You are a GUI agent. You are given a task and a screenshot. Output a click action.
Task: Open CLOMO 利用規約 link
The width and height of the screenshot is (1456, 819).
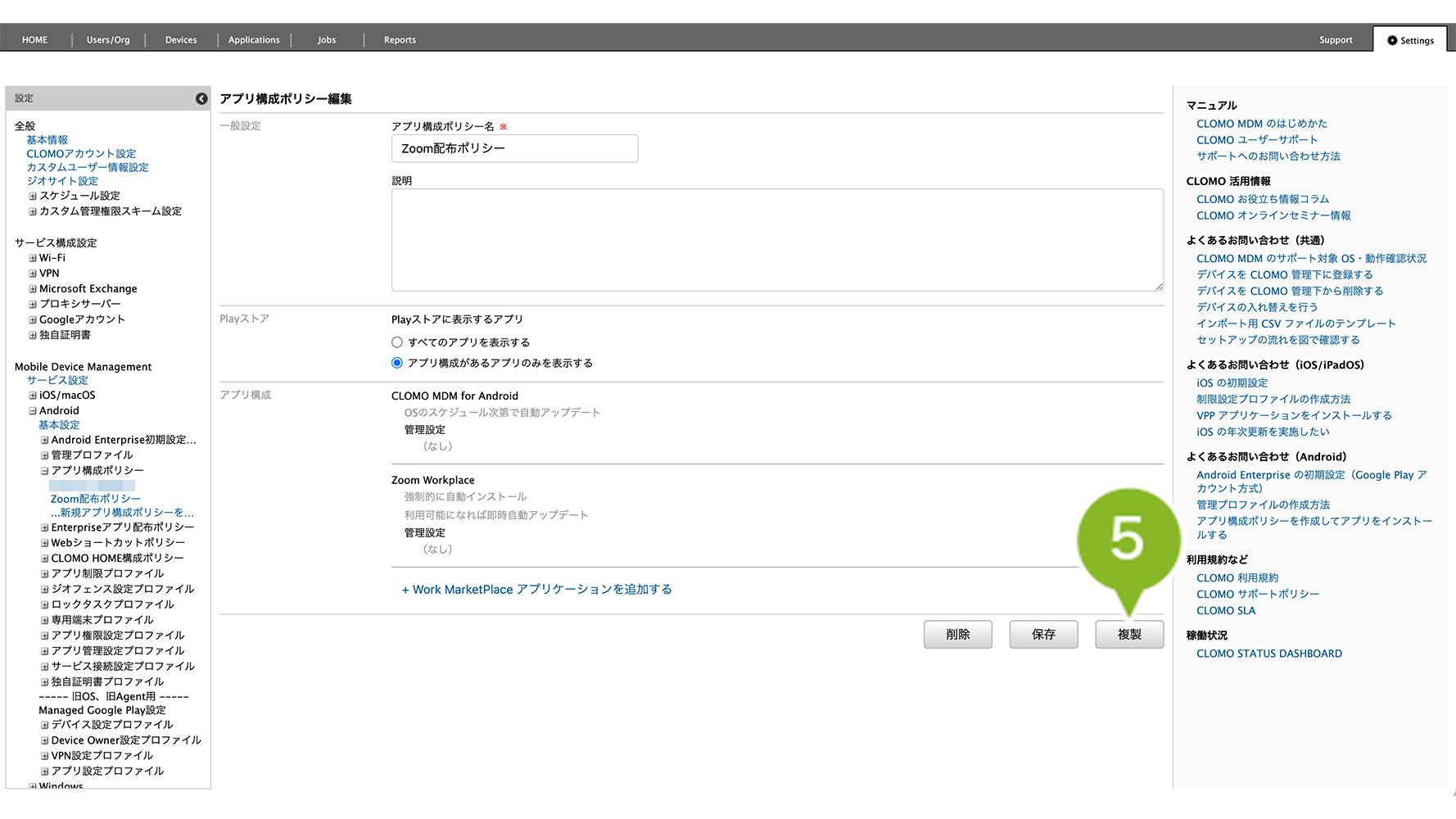(x=1237, y=577)
